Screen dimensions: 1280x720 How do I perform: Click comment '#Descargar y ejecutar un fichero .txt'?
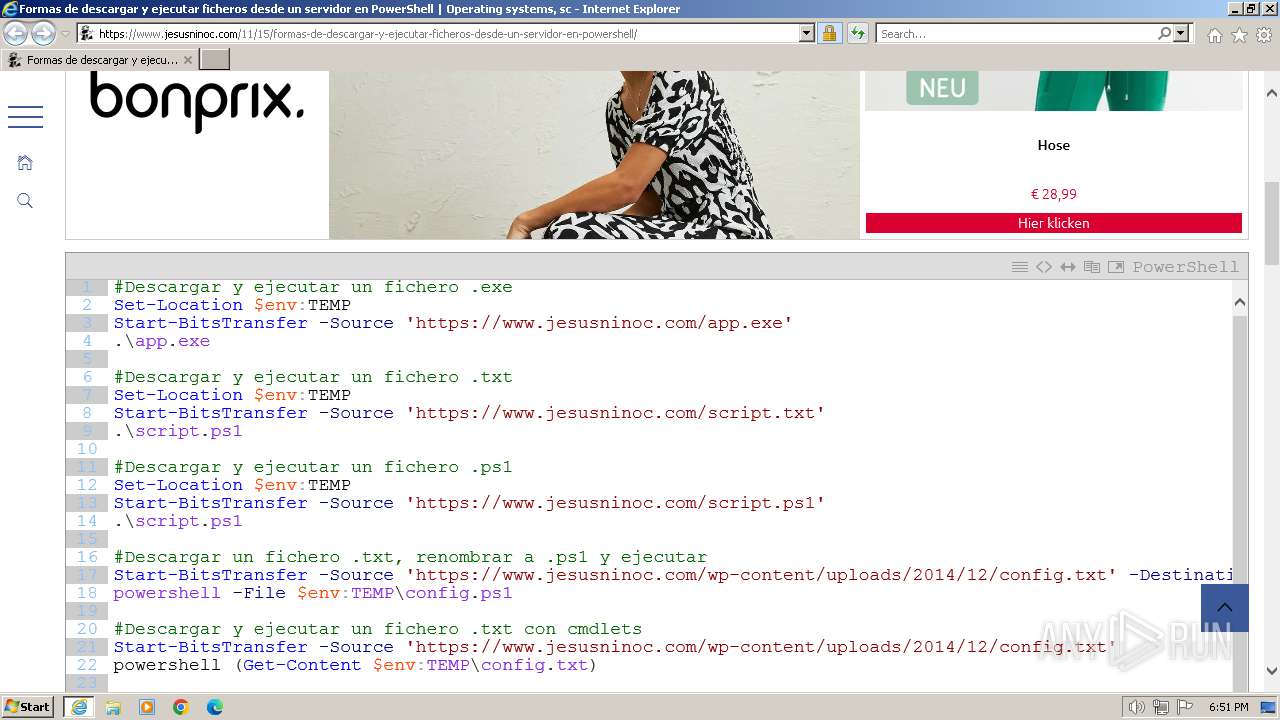tap(313, 377)
